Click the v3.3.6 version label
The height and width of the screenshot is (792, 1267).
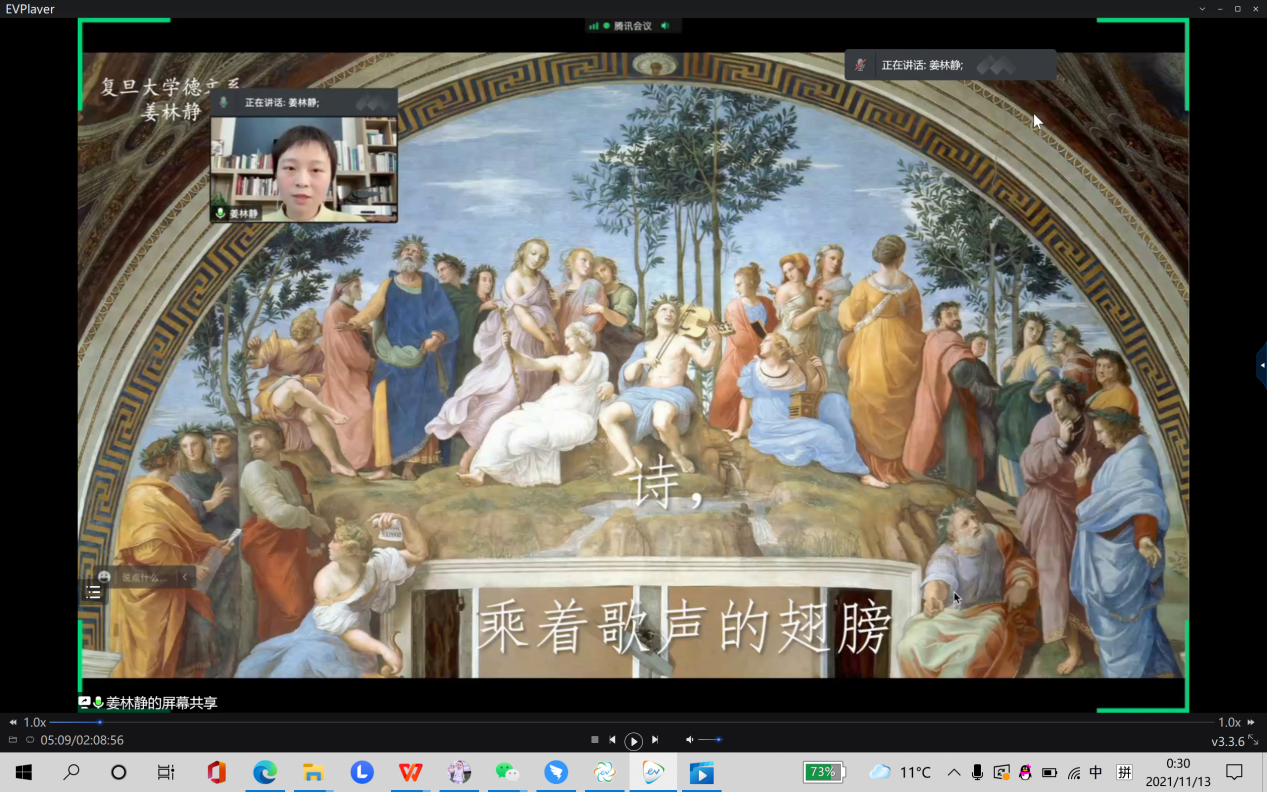[x=1228, y=741]
